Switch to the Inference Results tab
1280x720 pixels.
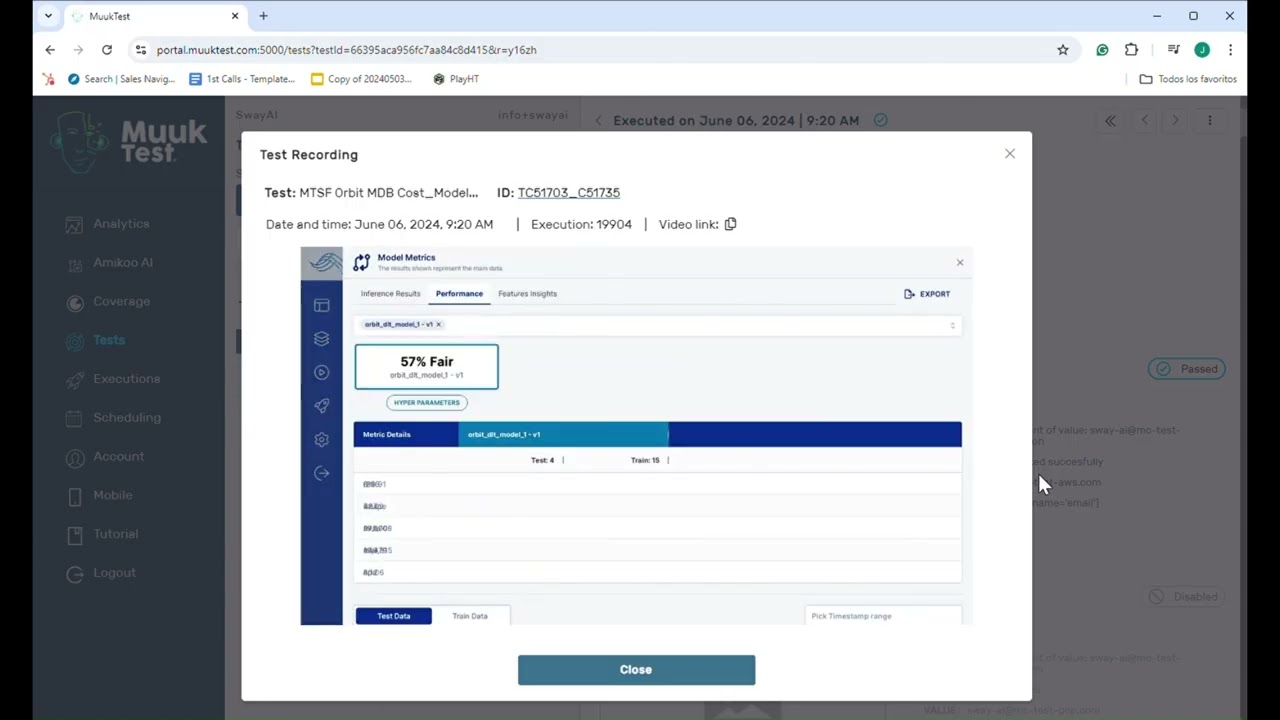[390, 294]
